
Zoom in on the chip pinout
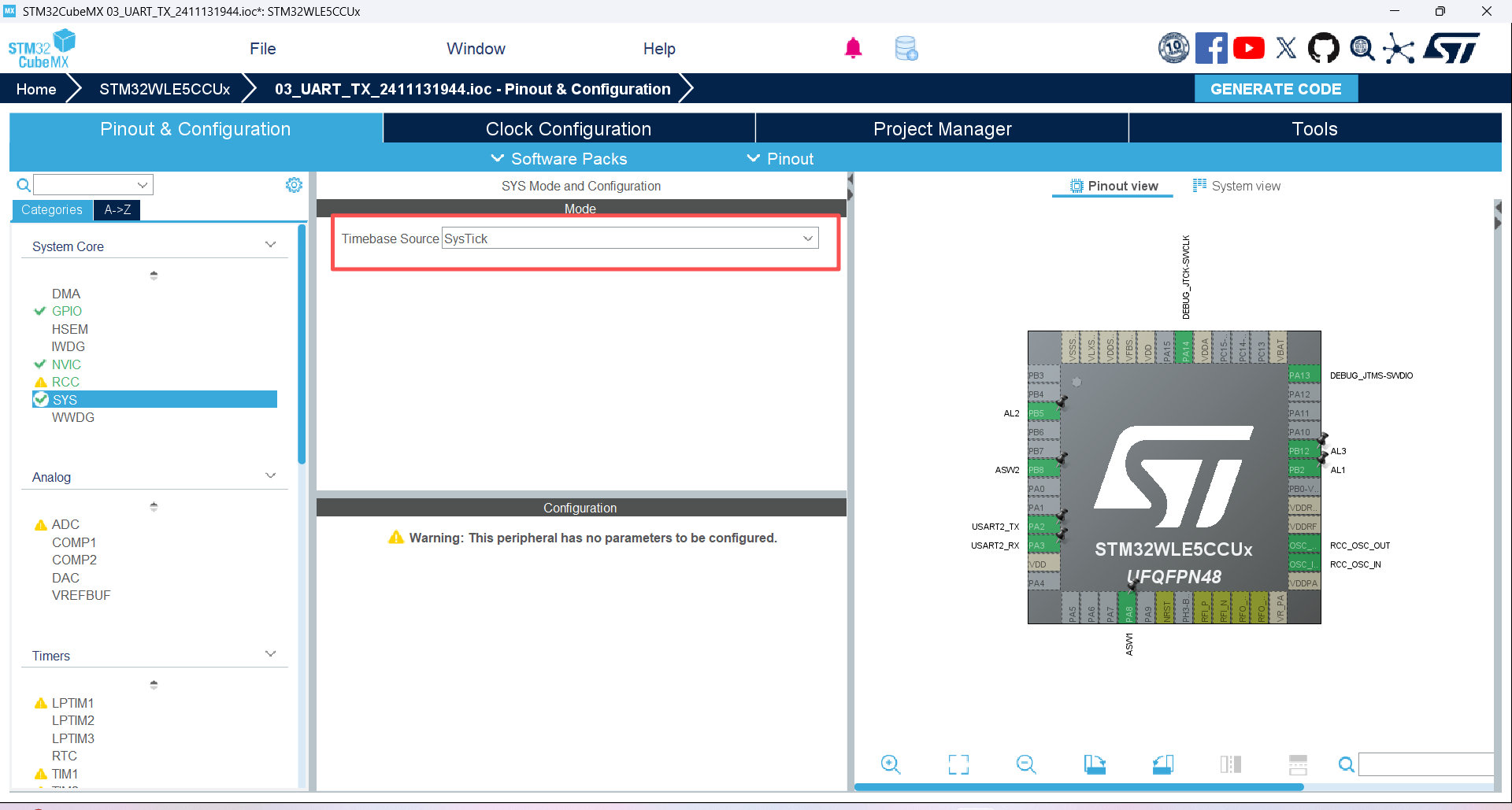(891, 764)
